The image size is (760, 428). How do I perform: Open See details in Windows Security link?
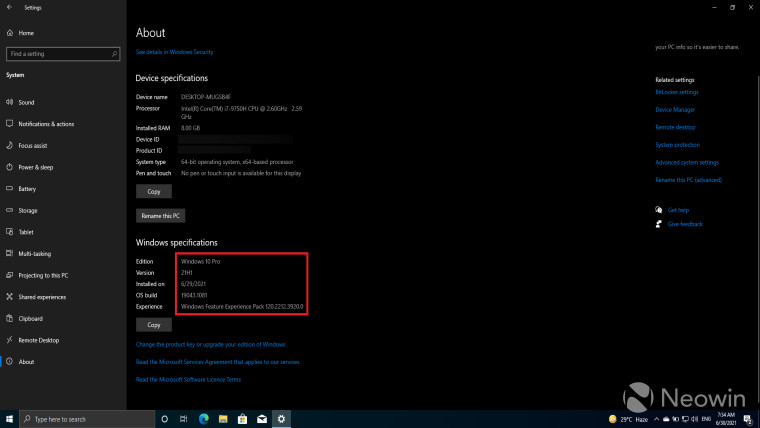174,52
